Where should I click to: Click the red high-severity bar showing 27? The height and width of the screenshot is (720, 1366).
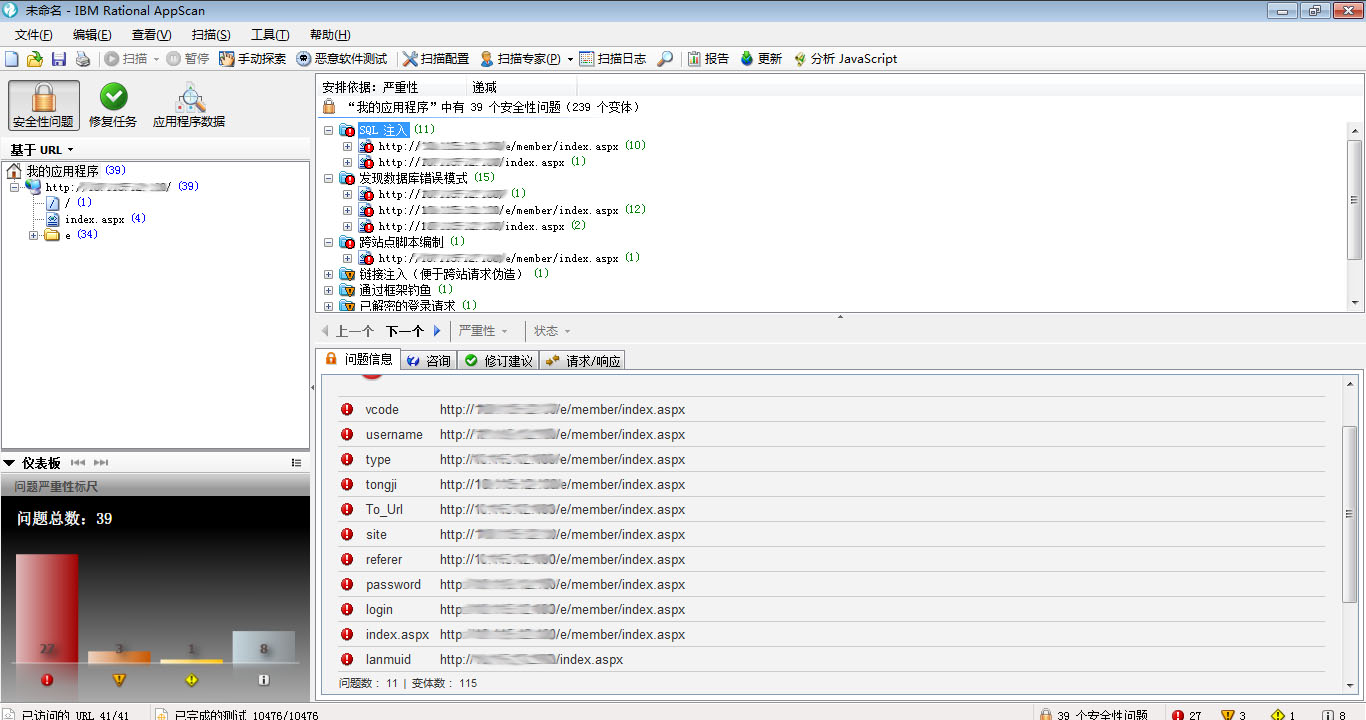point(47,608)
